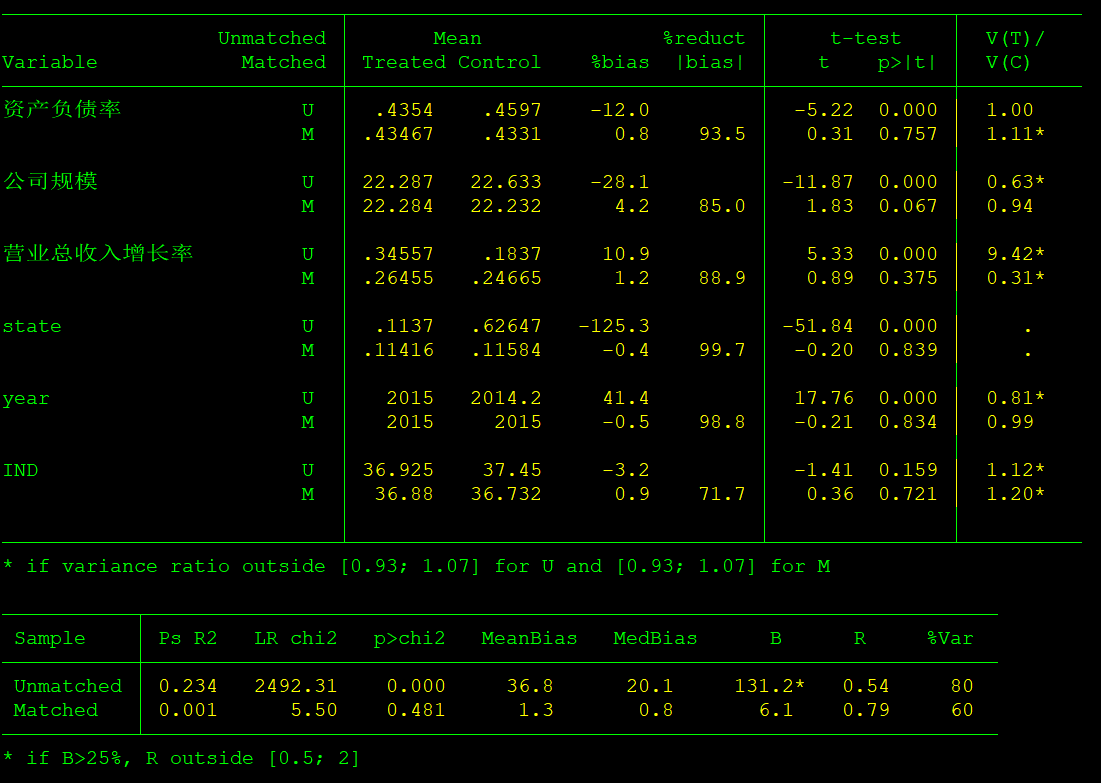Select the 'p>|t|' column header
Viewport: 1101px width, 783px height.
tap(907, 62)
